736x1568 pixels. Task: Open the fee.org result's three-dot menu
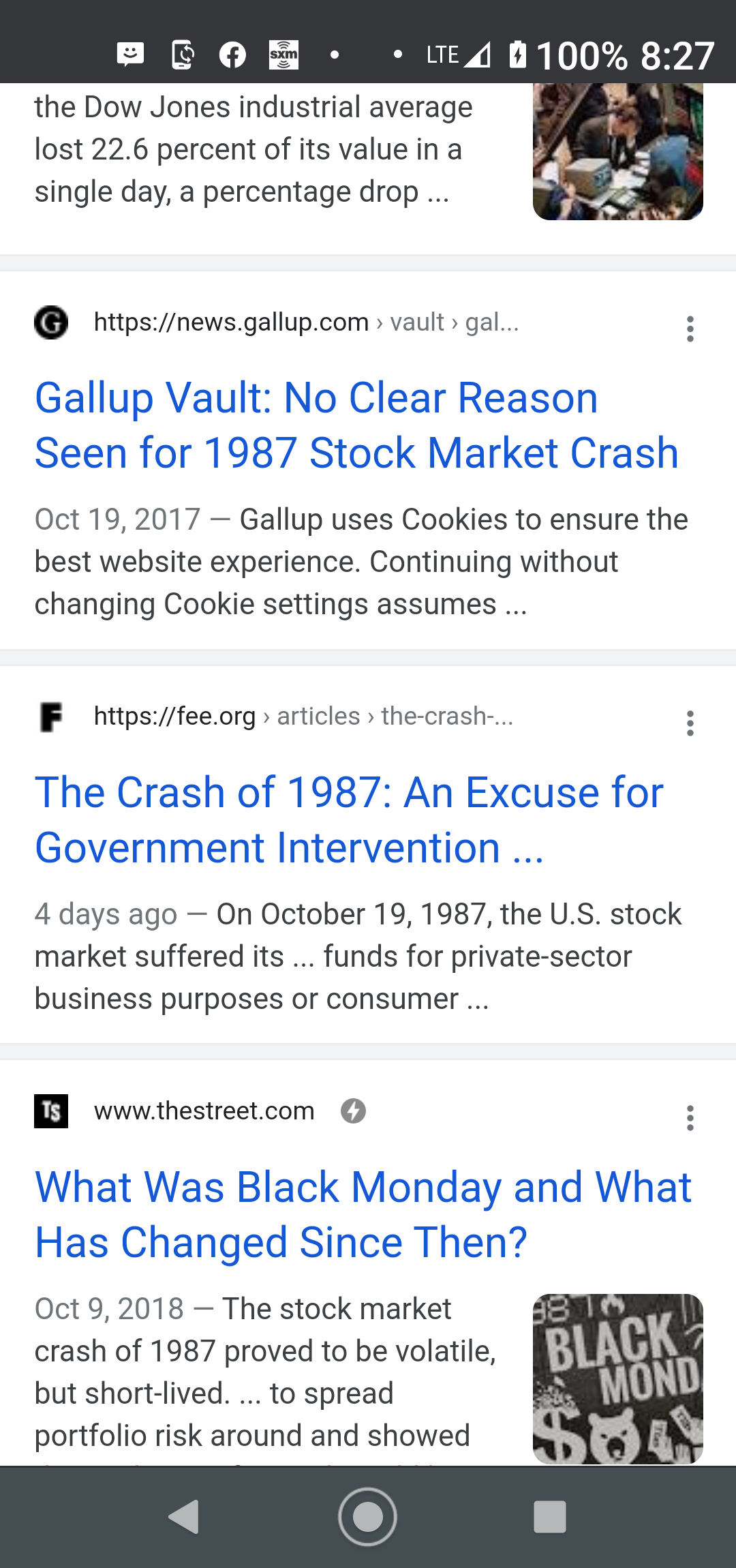[x=690, y=723]
